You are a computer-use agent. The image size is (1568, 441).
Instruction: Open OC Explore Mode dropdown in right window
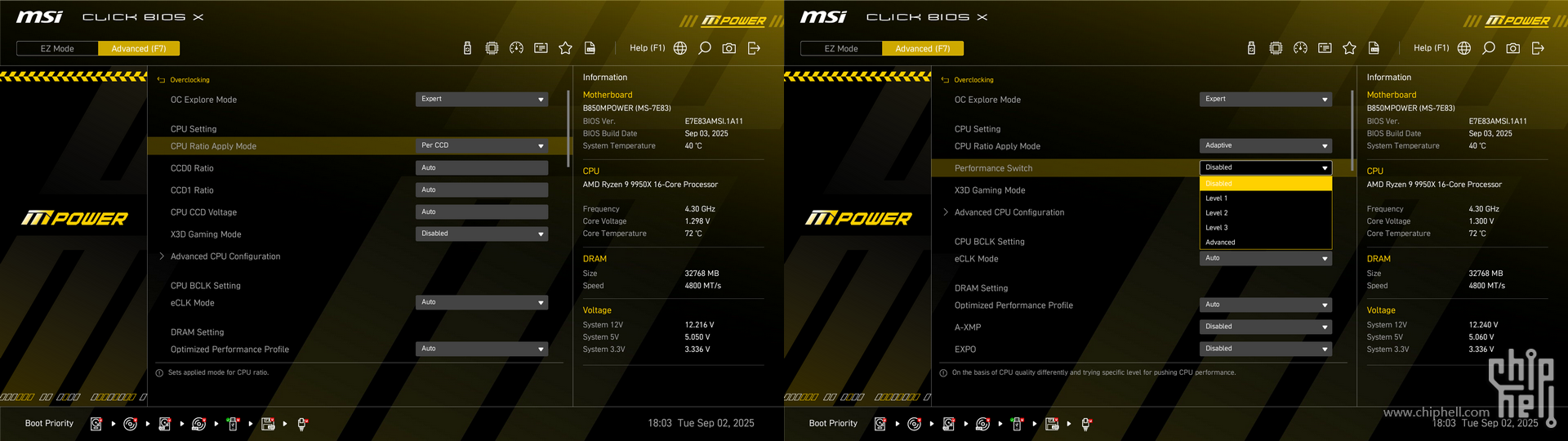1266,100
